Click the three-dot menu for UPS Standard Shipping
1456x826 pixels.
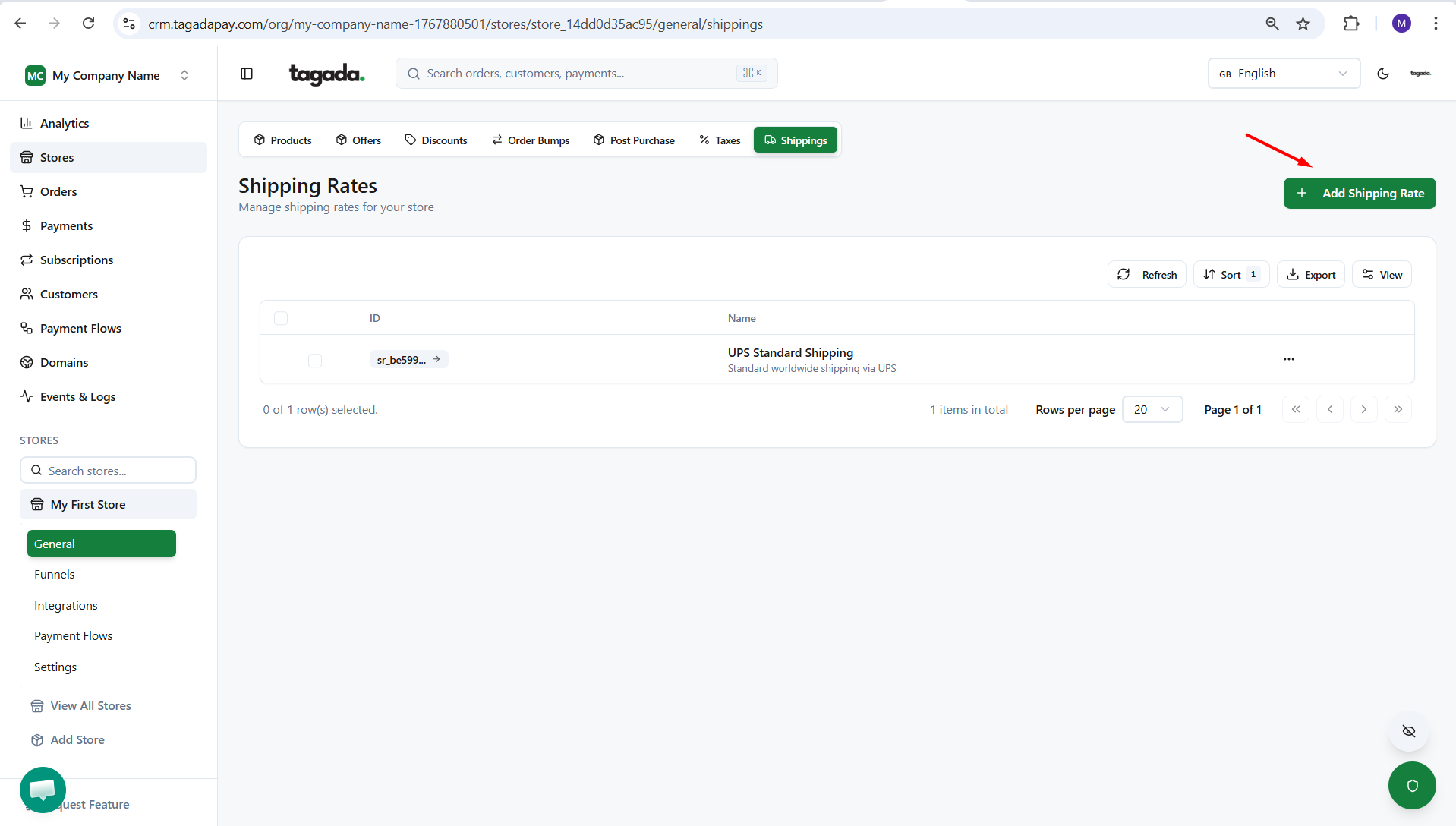click(1288, 359)
